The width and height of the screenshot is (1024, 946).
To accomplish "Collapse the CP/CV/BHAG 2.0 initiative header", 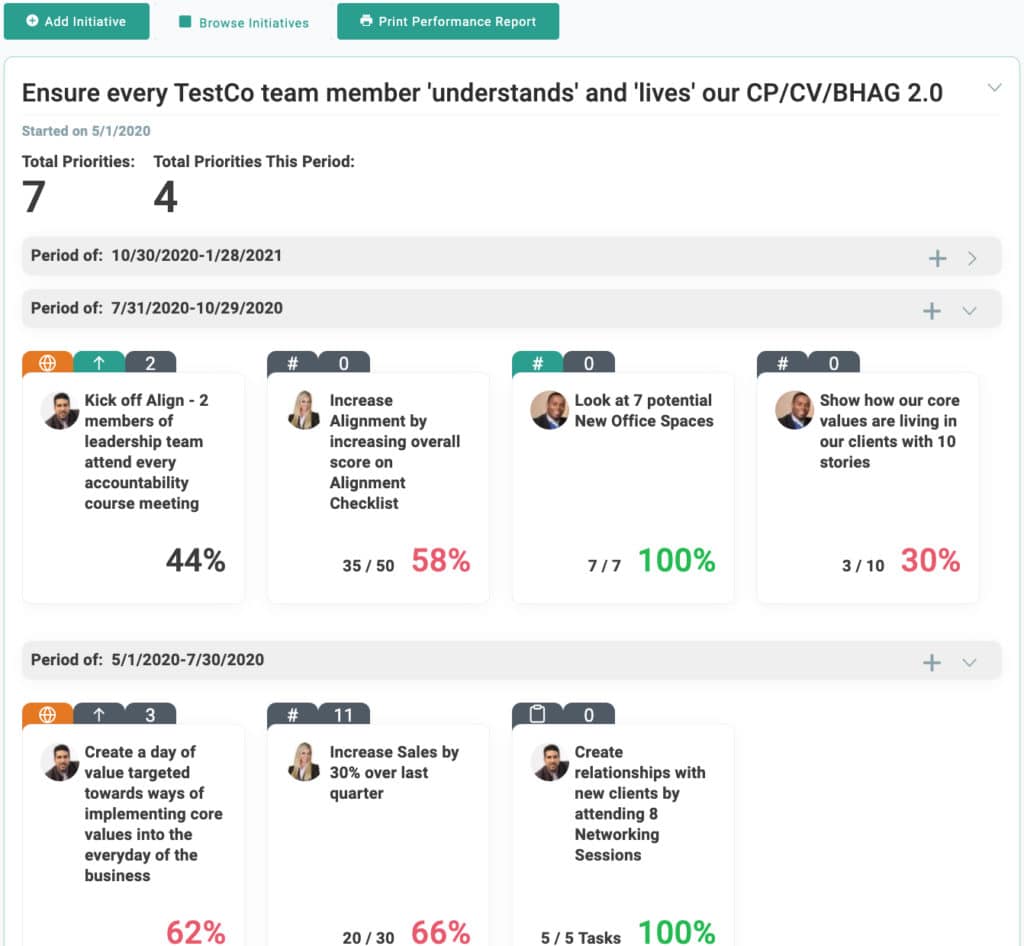I will coord(995,88).
